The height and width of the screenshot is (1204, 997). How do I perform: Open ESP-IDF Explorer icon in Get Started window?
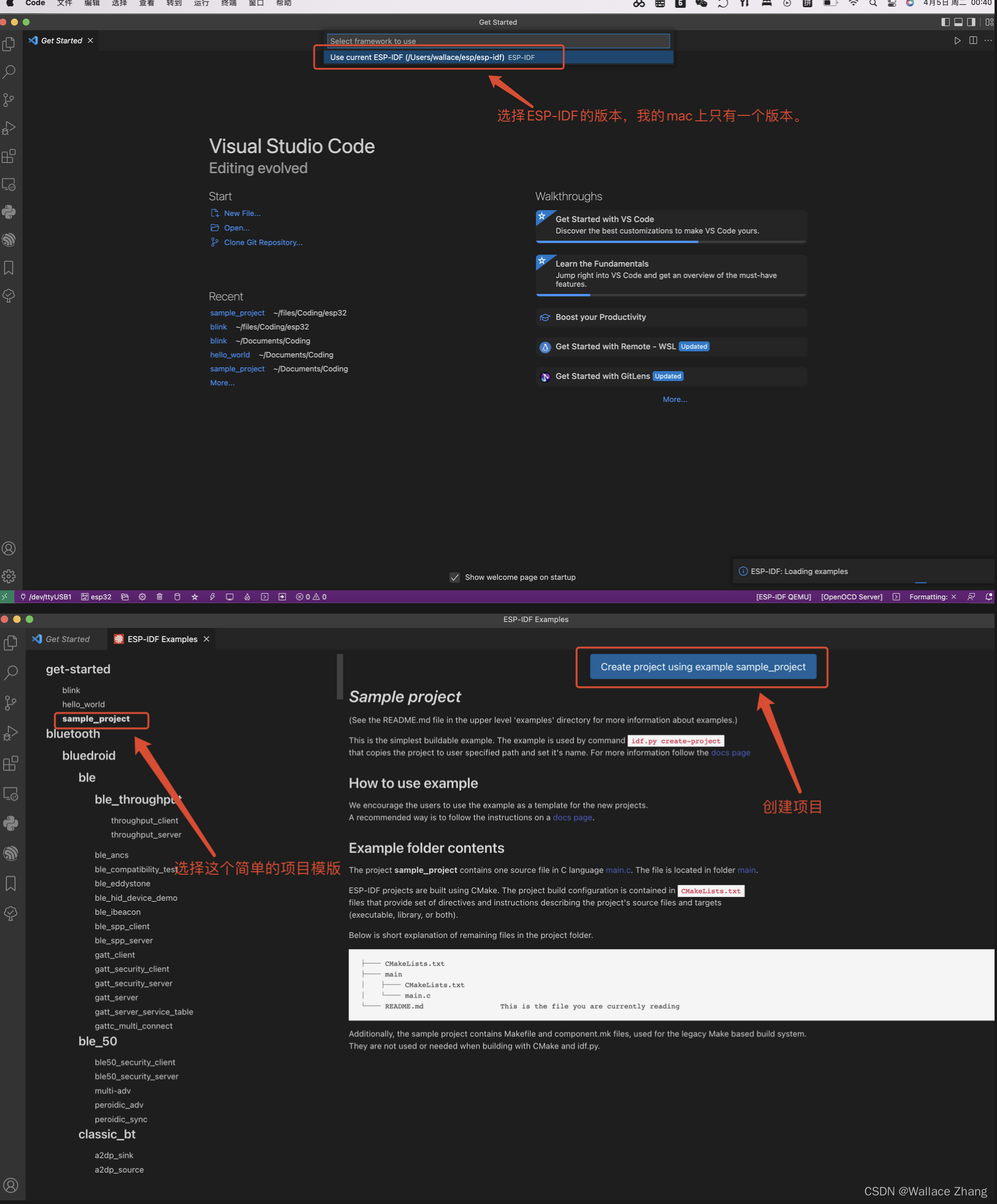click(9, 240)
